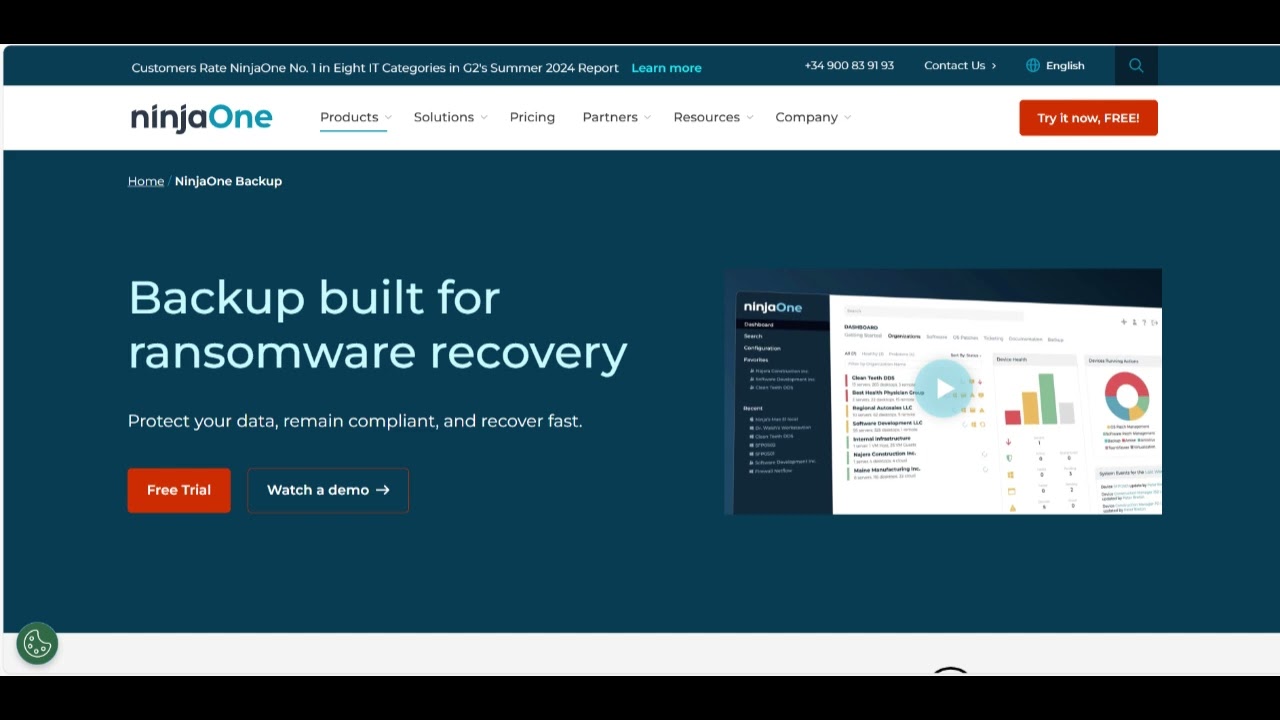The width and height of the screenshot is (1280, 720).
Task: Open the Partners menu
Action: click(610, 117)
